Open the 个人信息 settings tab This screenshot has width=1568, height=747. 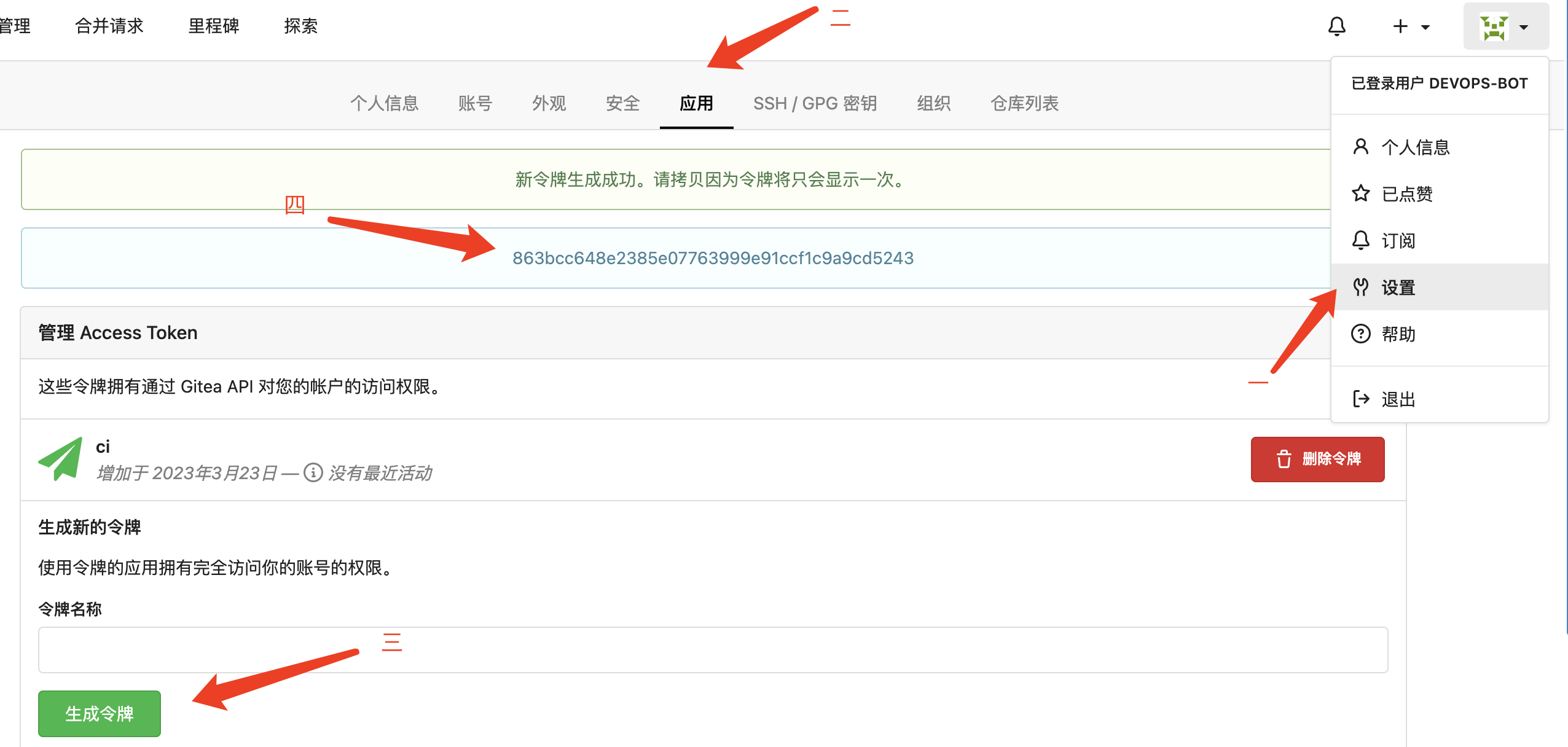384,103
